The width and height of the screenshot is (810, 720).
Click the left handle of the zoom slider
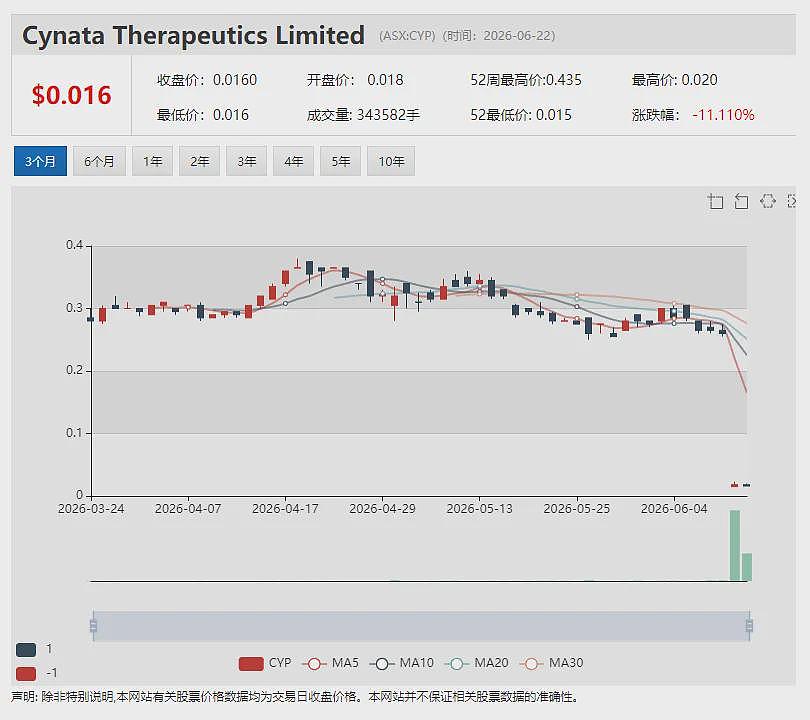pos(94,626)
